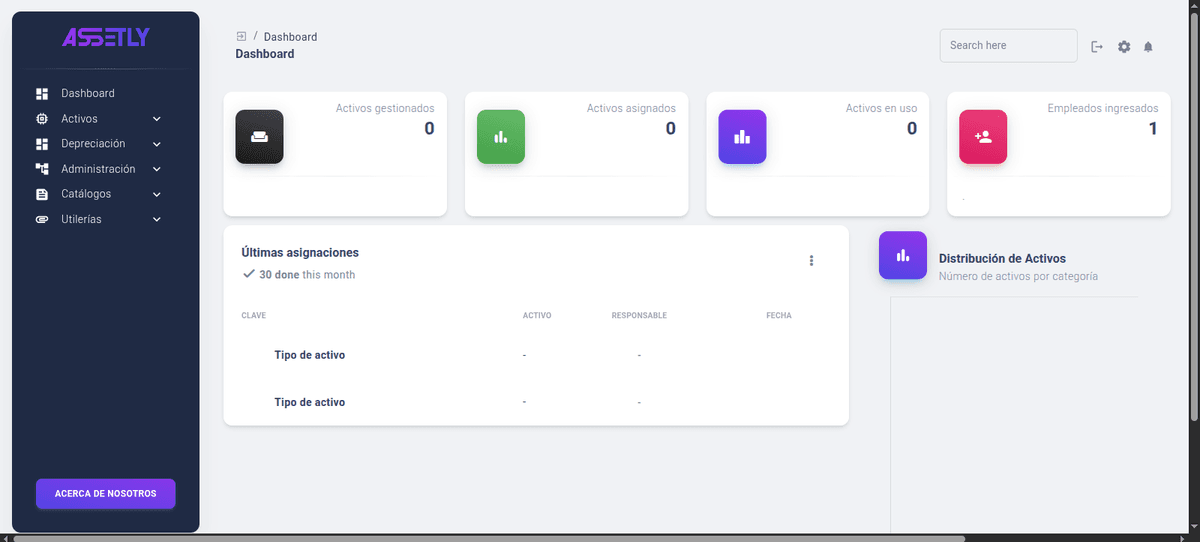Click the breadcrumb home icon
The height and width of the screenshot is (542, 1200).
click(241, 37)
